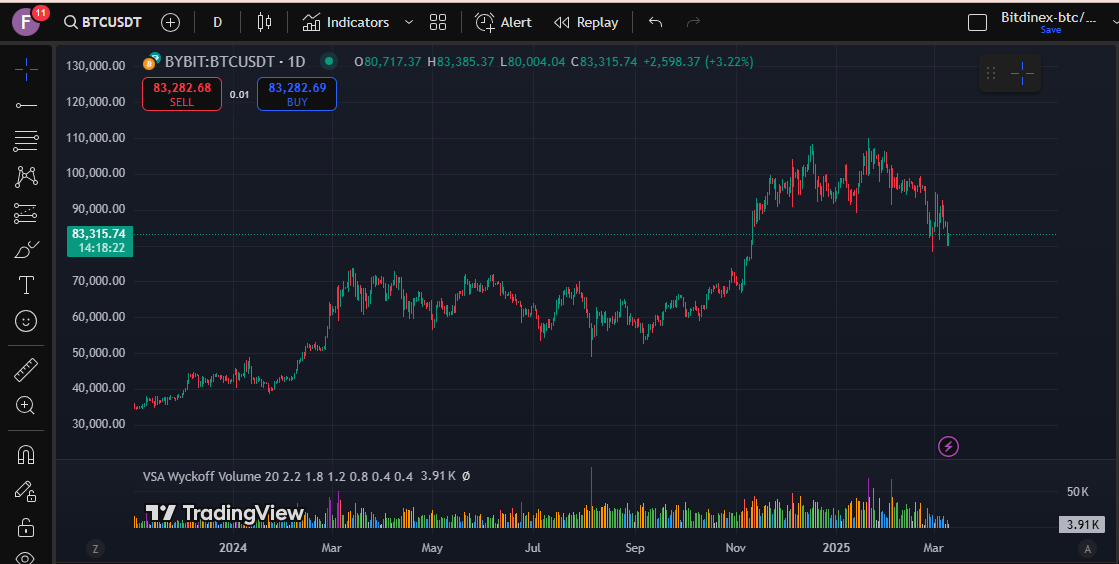Edit the 0.01 order quantity field
1119x564 pixels.
point(240,94)
